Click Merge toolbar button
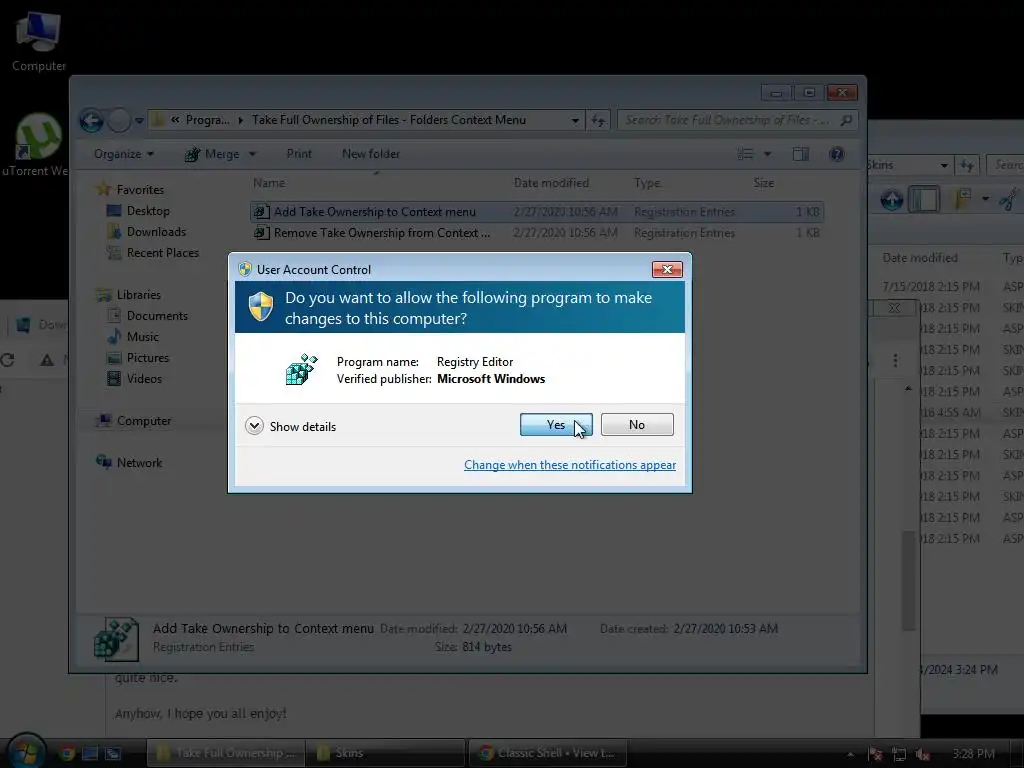1024x768 pixels. 213,154
